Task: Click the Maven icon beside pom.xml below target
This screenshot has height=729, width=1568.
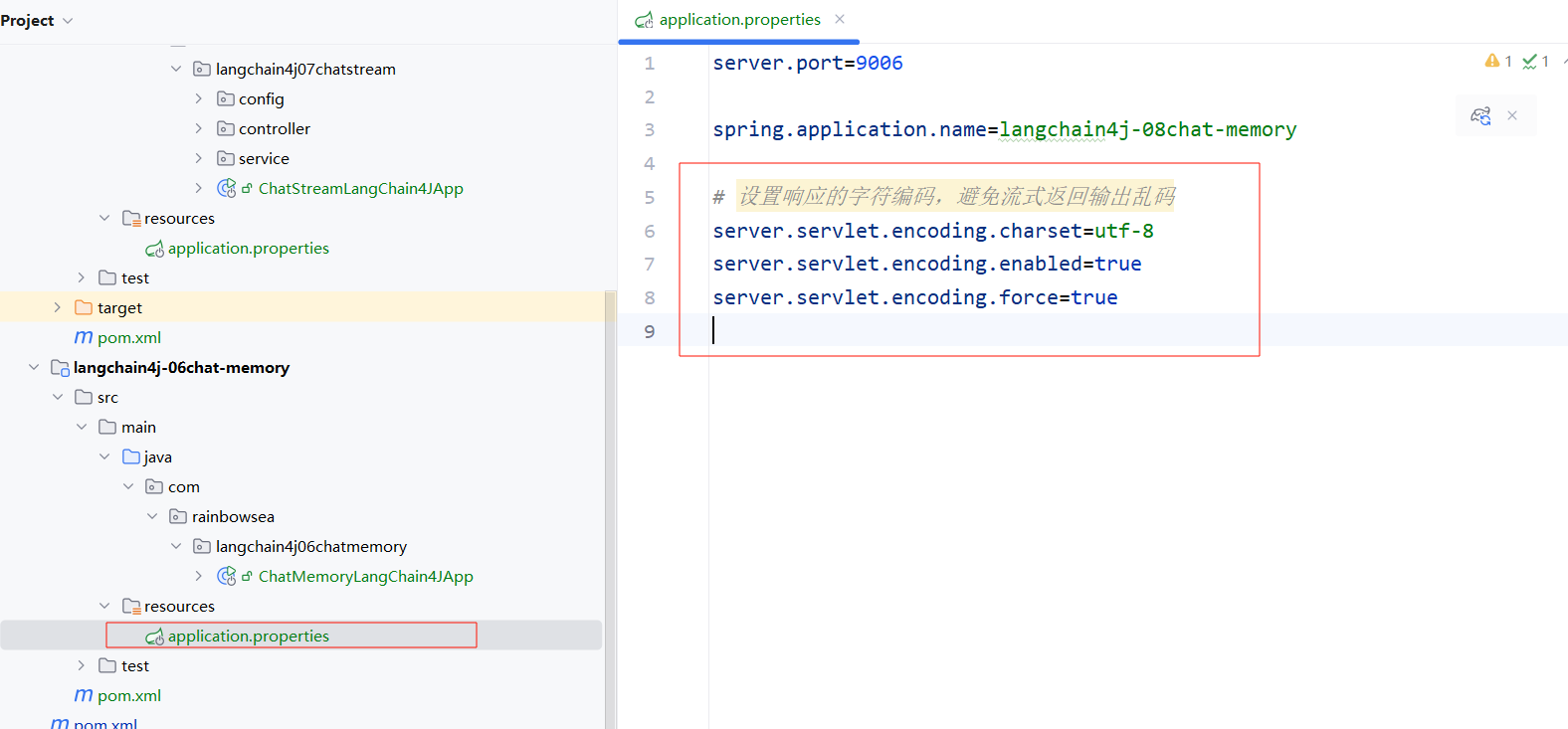Action: coord(84,337)
